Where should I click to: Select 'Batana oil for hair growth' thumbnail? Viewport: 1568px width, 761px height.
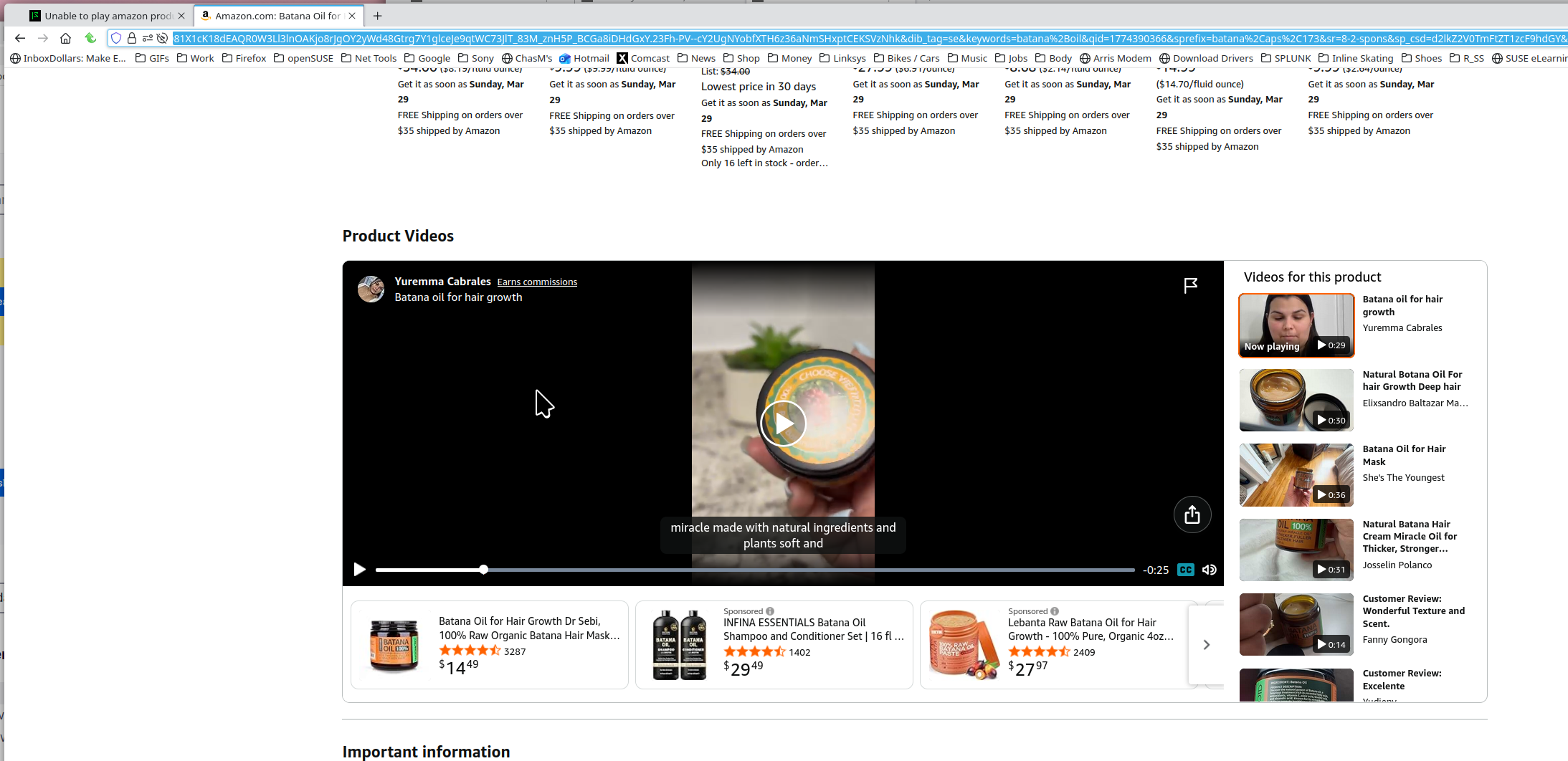click(1296, 325)
